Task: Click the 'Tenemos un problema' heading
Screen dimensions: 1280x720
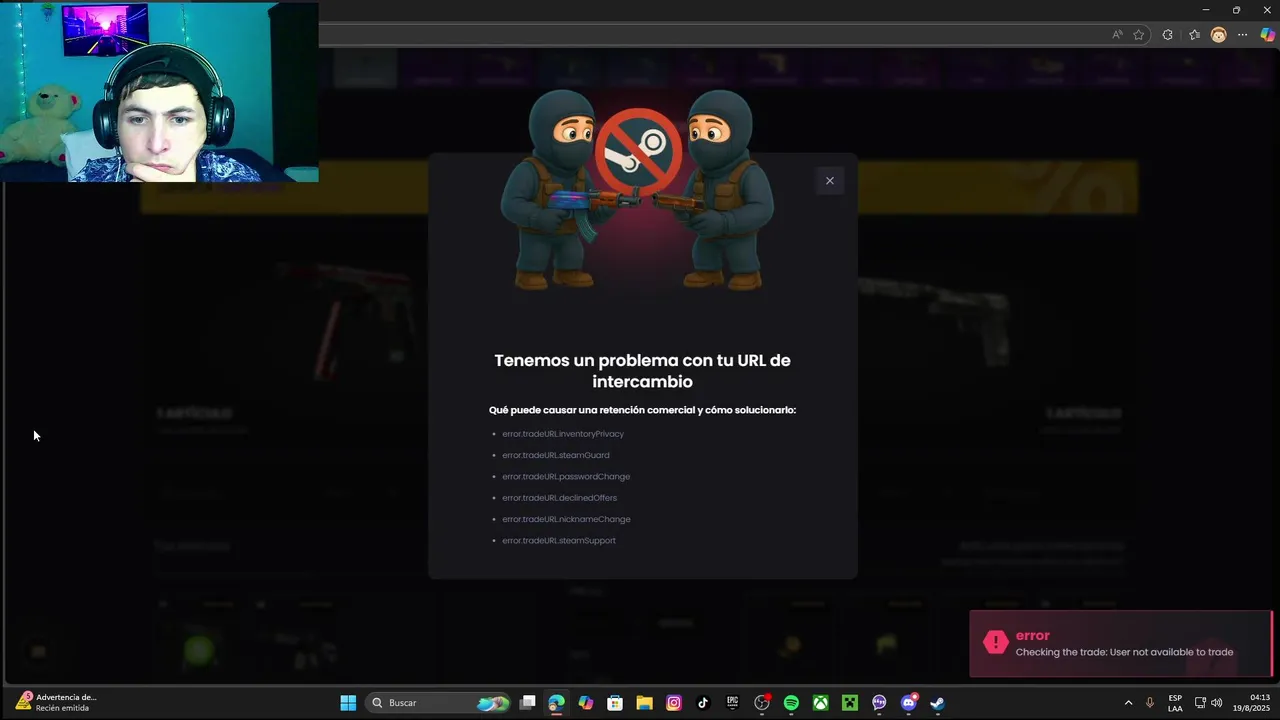Action: [x=642, y=371]
